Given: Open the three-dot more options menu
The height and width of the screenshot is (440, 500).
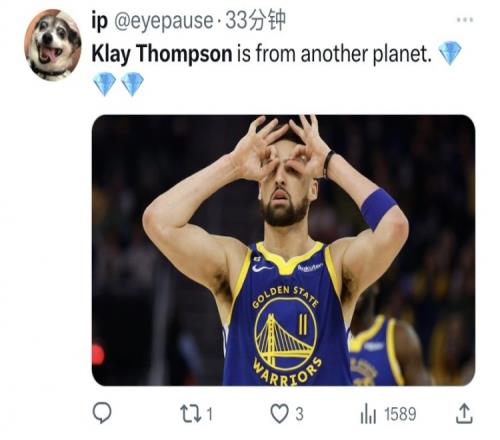Looking at the screenshot, I should [465, 20].
